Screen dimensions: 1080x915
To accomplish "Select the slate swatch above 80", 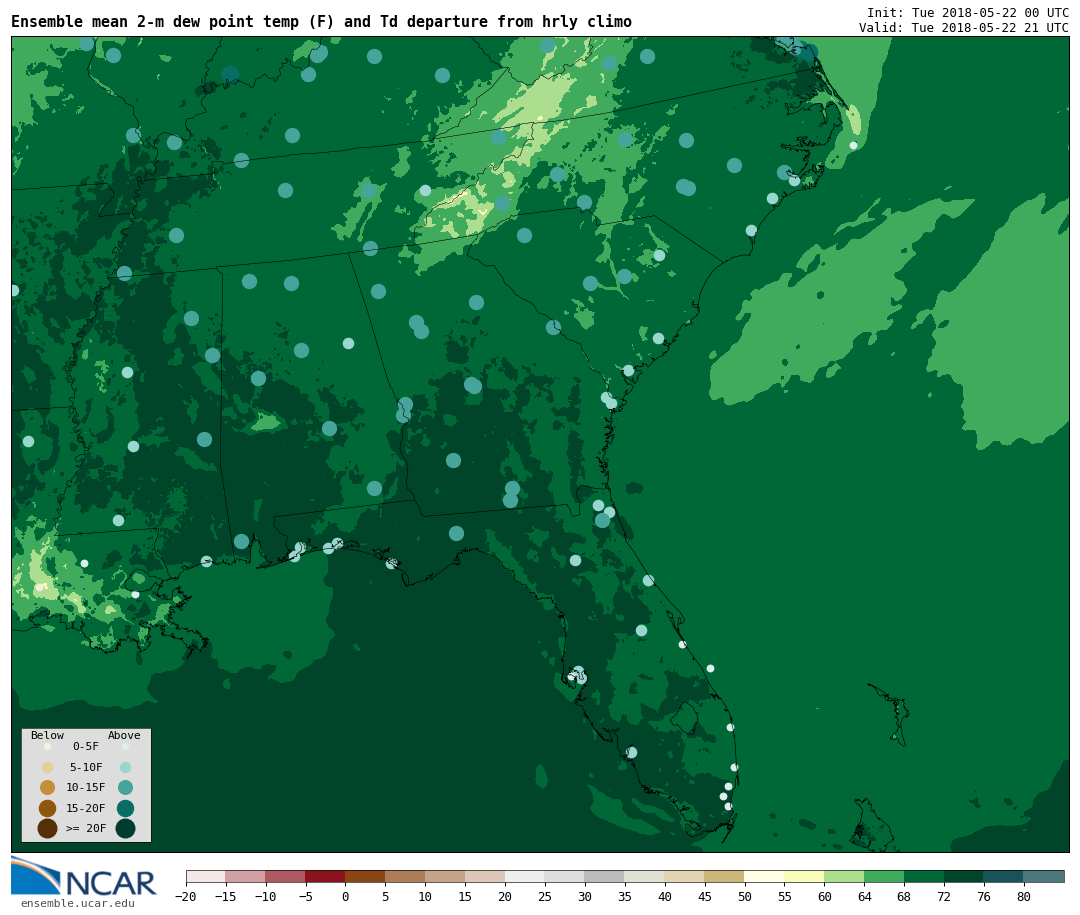I will [1045, 876].
